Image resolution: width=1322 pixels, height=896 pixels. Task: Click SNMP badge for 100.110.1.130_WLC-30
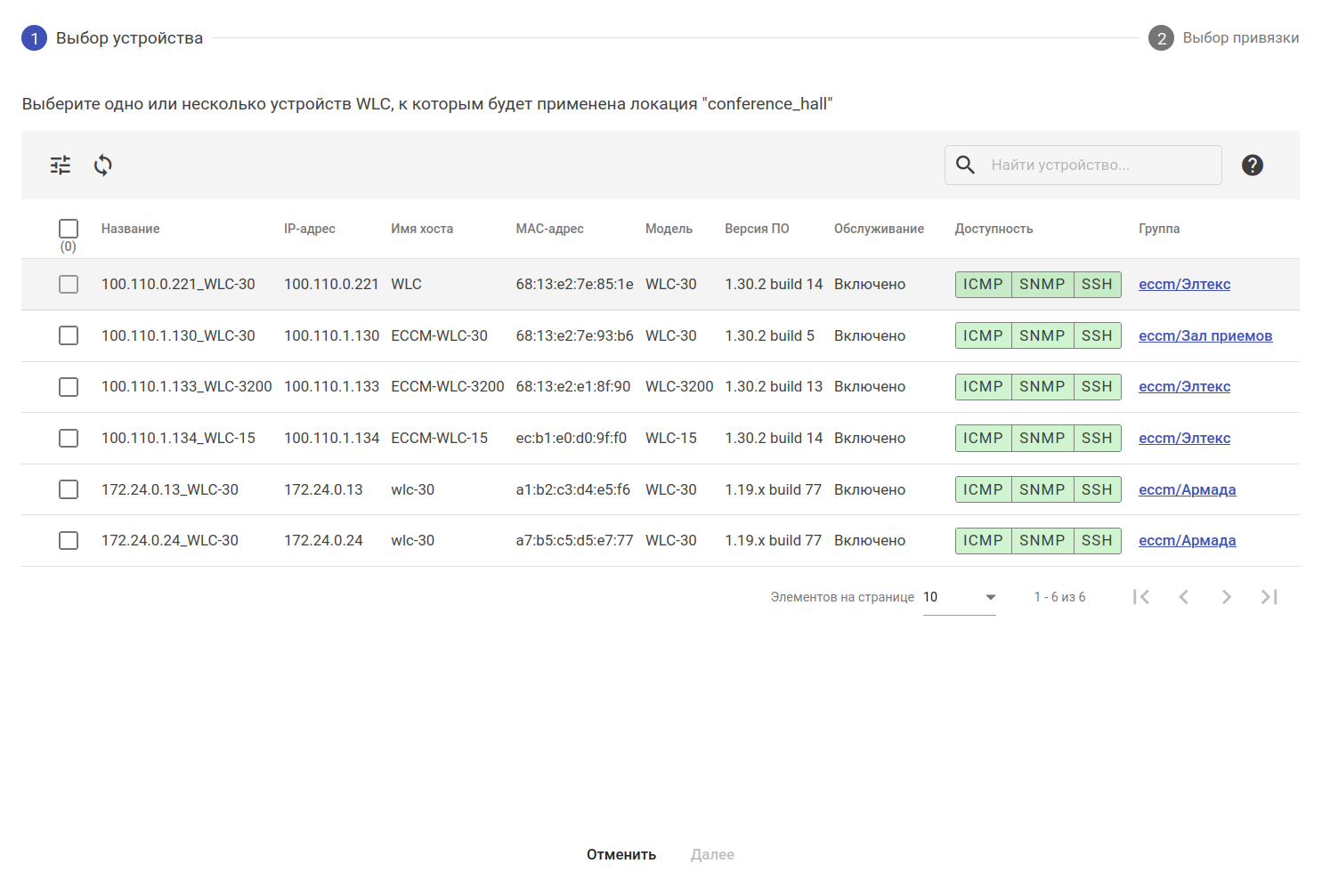click(x=1042, y=336)
